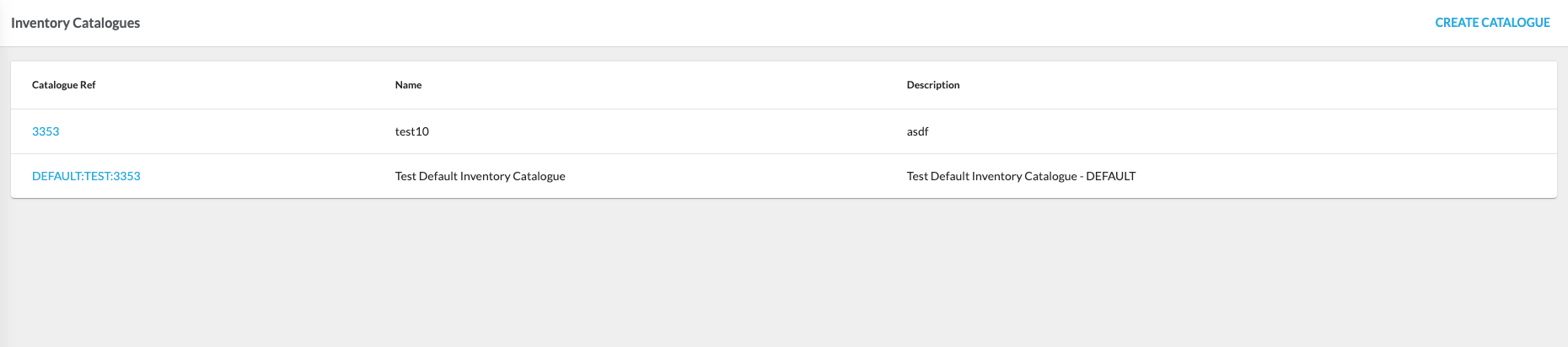
Task: Click empty space in the test10 row after asdf
Action: pos(1265,131)
